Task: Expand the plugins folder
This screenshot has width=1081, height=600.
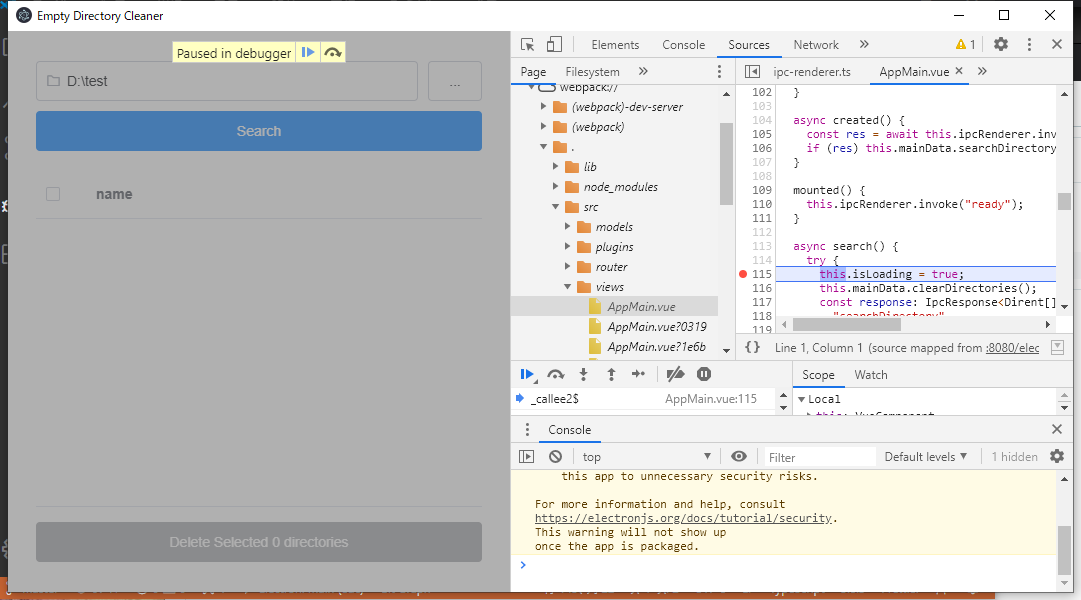Action: click(568, 247)
